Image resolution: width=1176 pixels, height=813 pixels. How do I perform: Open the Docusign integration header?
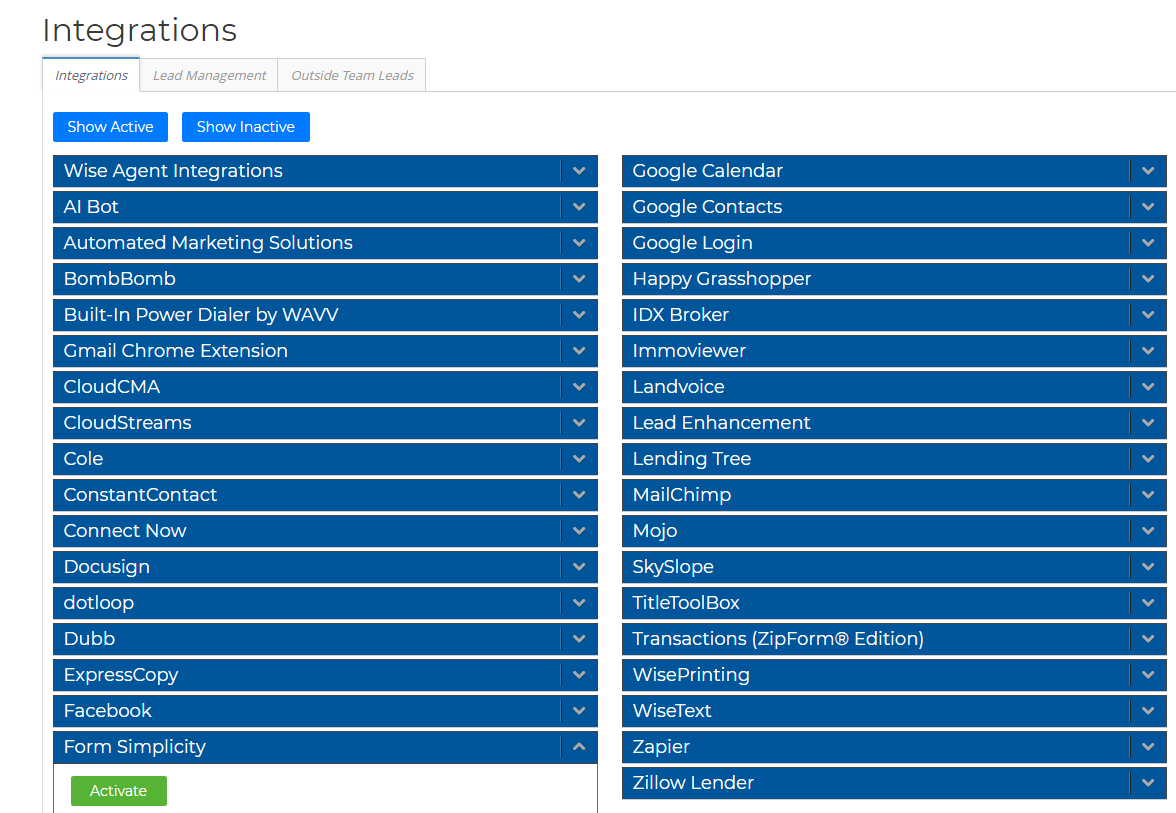[325, 566]
